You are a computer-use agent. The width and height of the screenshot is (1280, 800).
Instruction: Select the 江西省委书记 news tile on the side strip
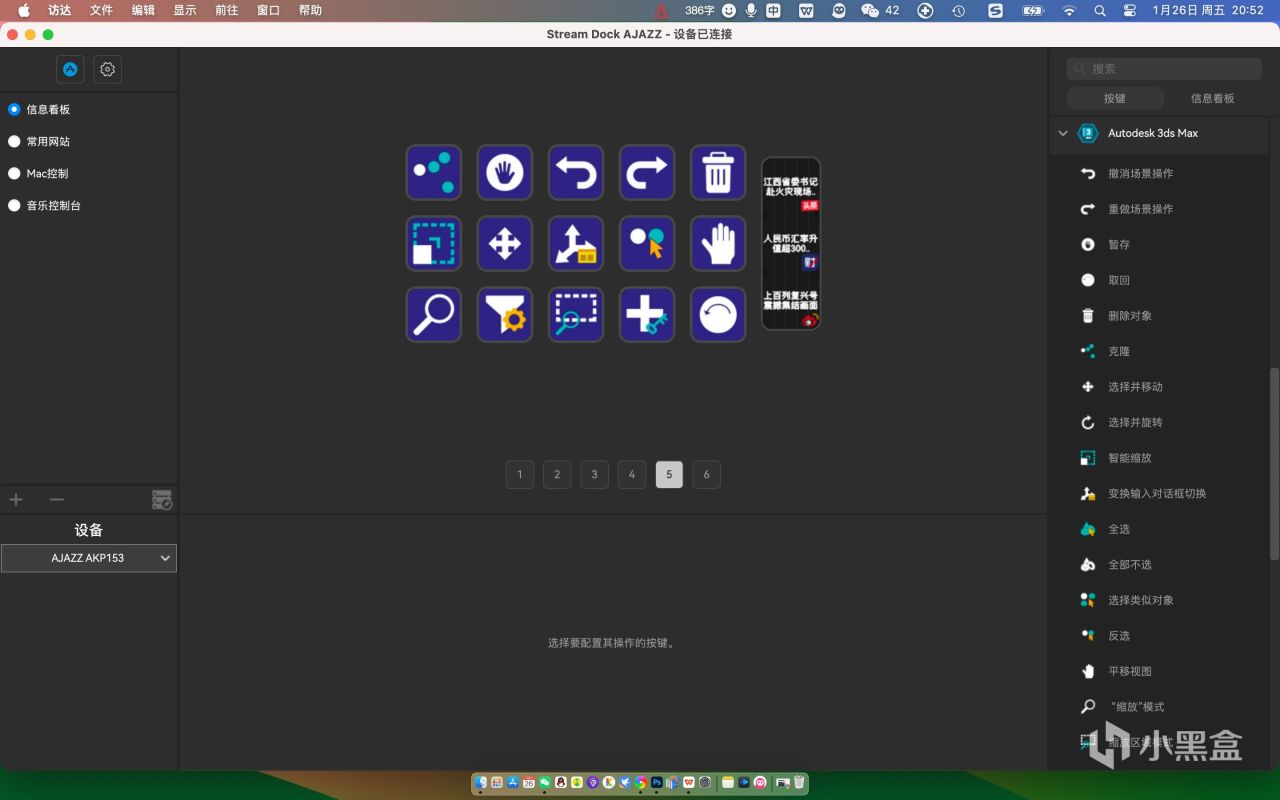[791, 192]
